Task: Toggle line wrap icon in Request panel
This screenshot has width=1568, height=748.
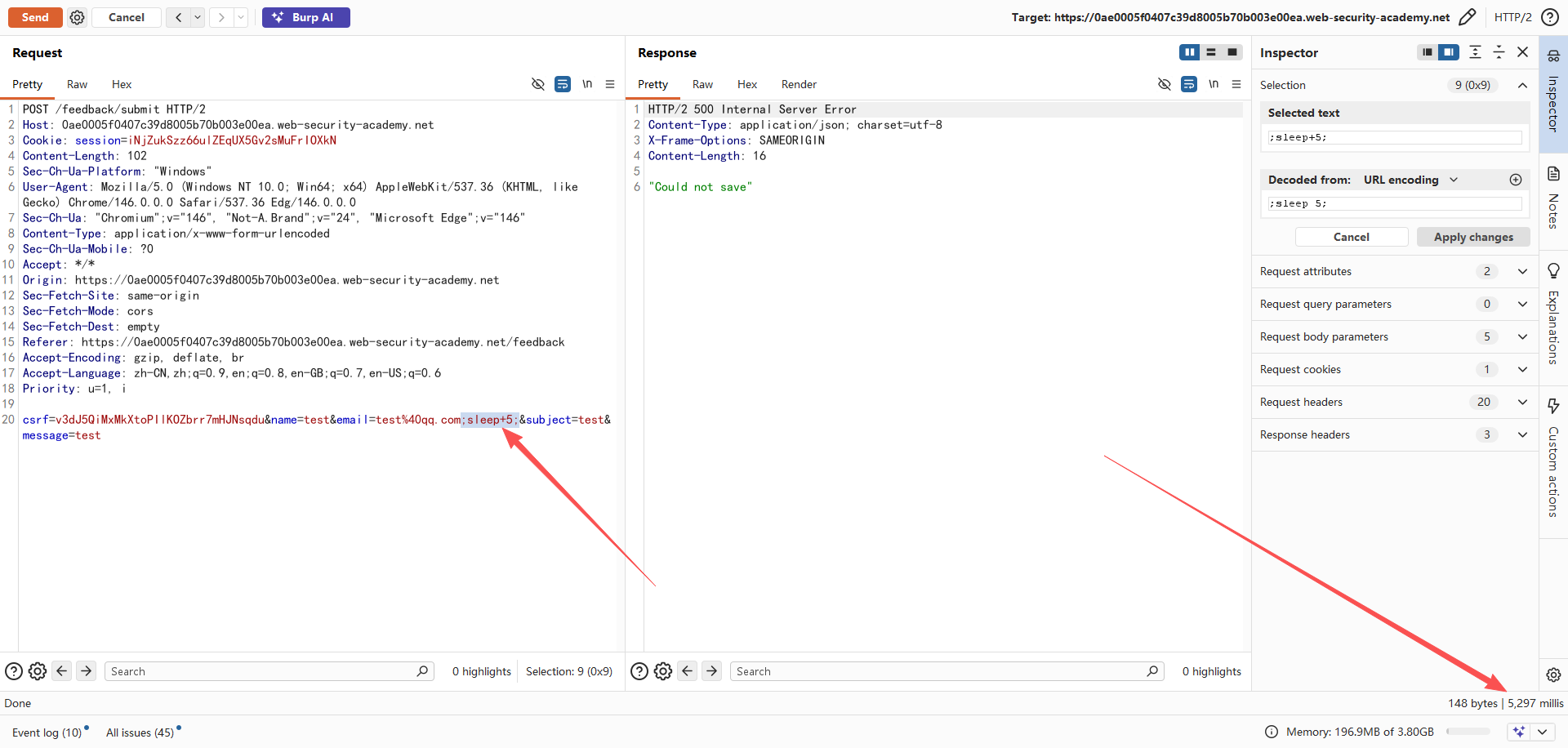Action: (563, 84)
